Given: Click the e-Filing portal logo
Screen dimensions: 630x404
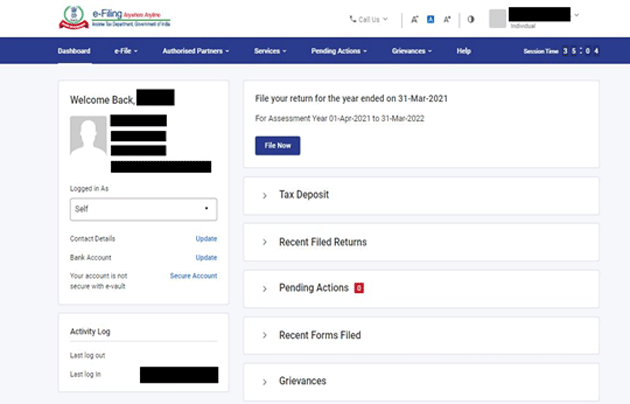Looking at the screenshot, I should (109, 18).
